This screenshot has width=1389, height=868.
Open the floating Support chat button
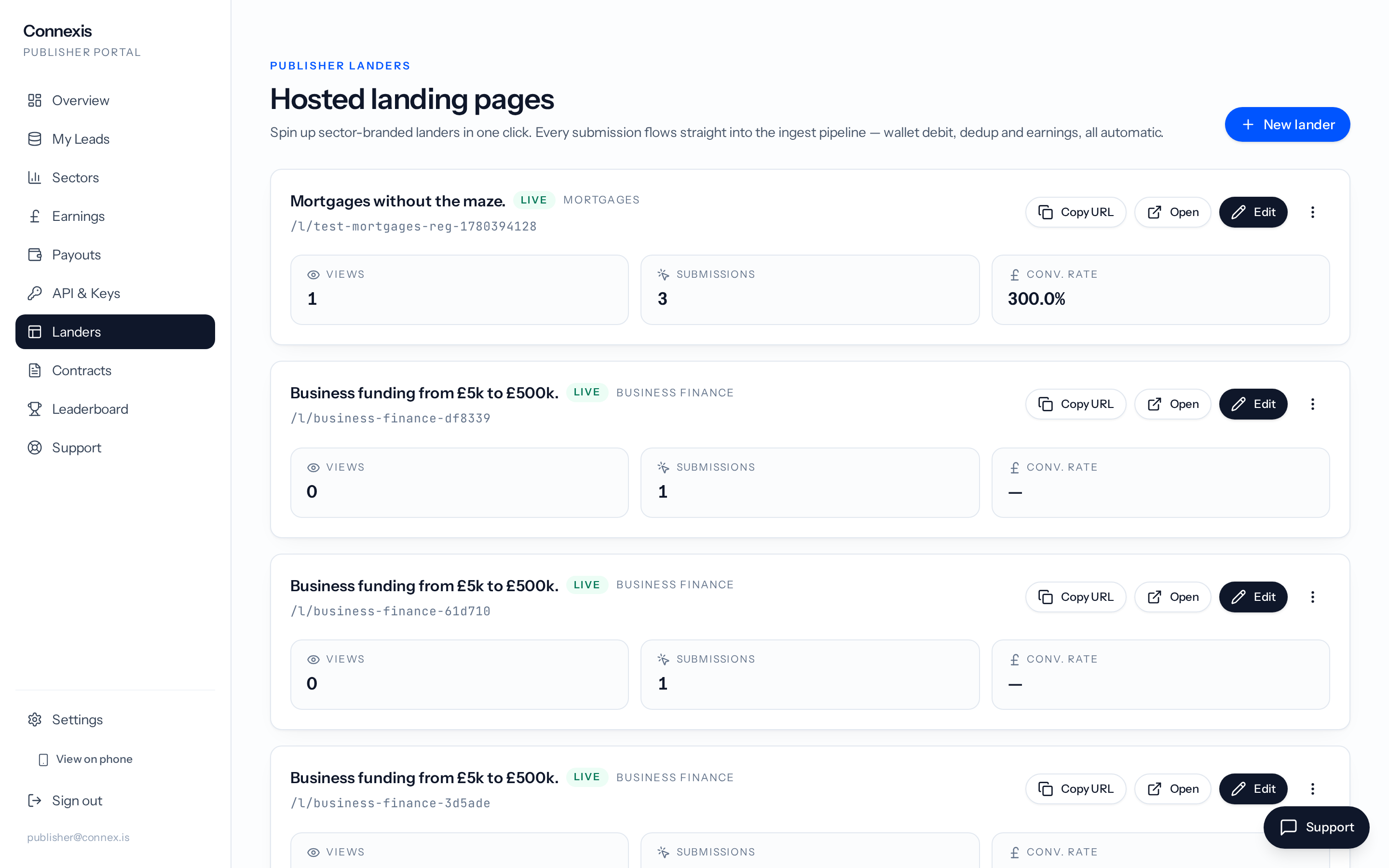1316,827
